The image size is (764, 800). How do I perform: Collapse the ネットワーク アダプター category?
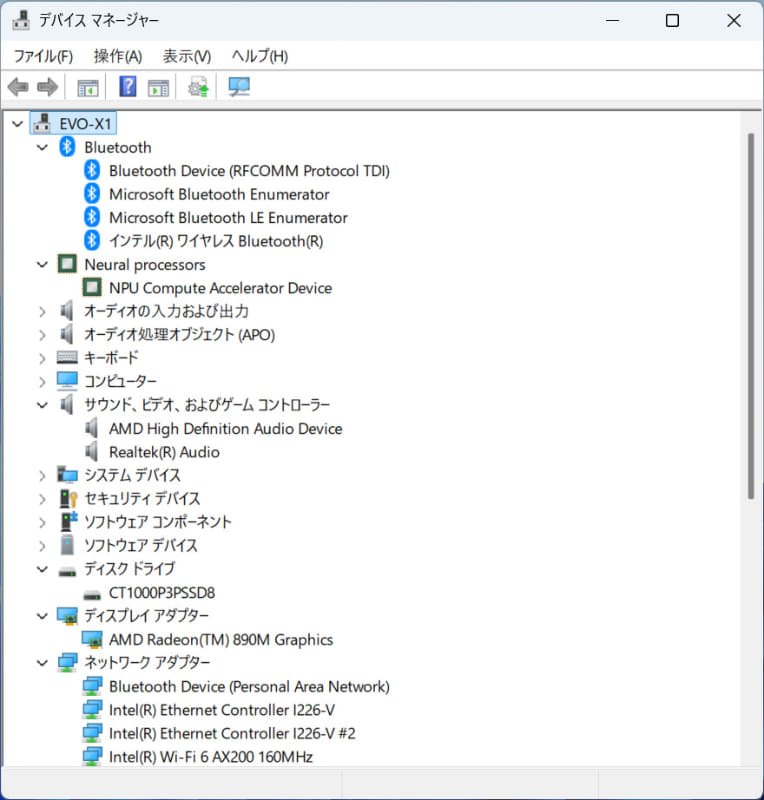pos(42,663)
